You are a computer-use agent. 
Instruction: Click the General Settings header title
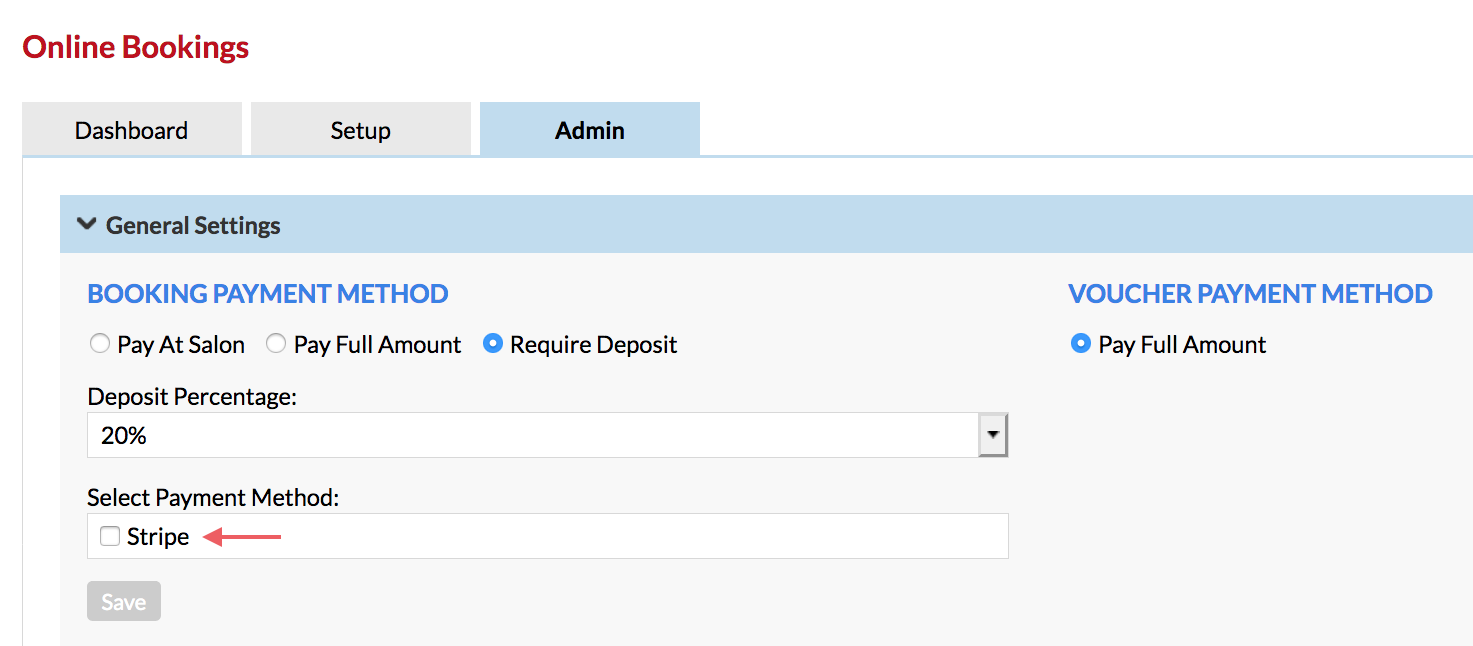[x=193, y=225]
